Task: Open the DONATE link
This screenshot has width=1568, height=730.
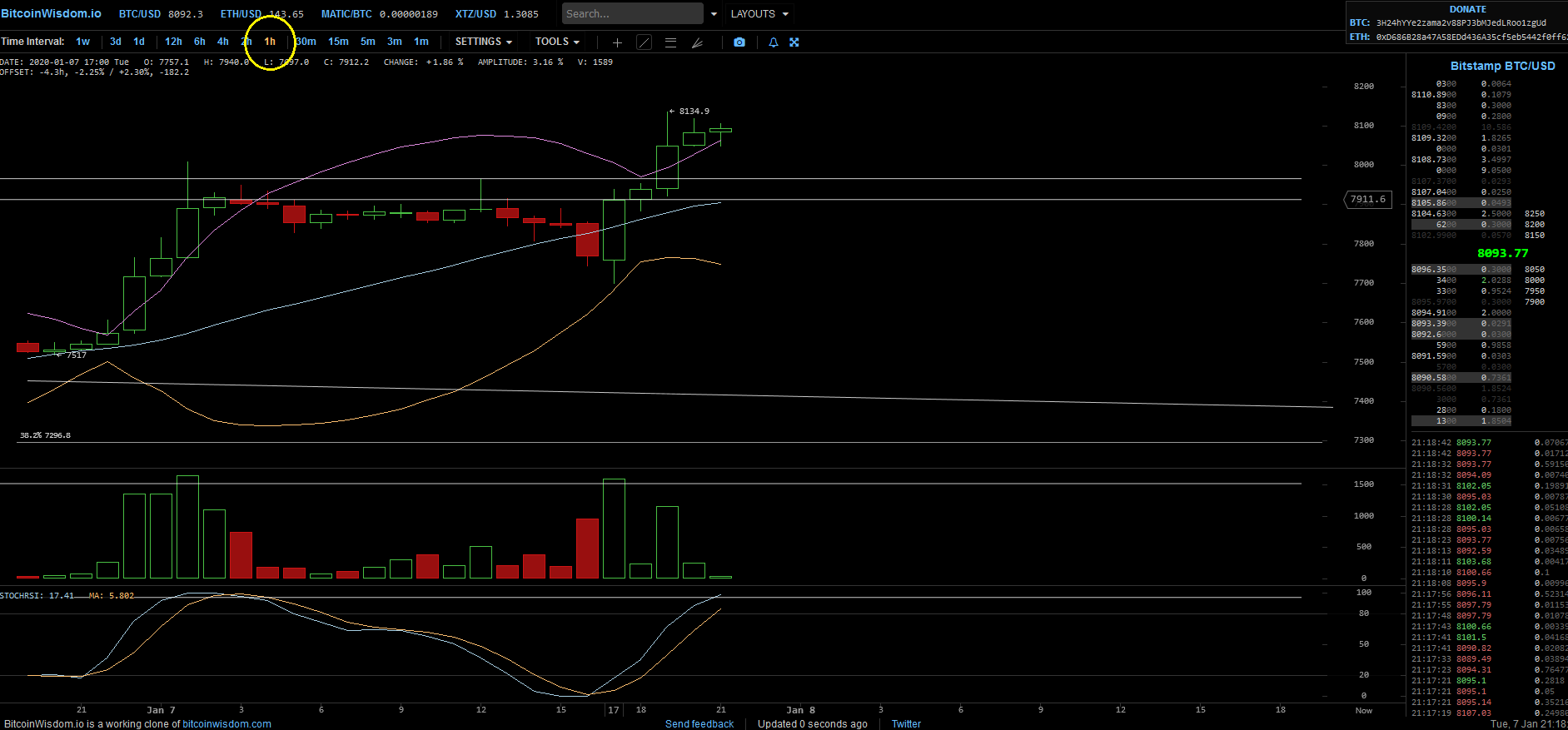Action: pyautogui.click(x=1468, y=9)
